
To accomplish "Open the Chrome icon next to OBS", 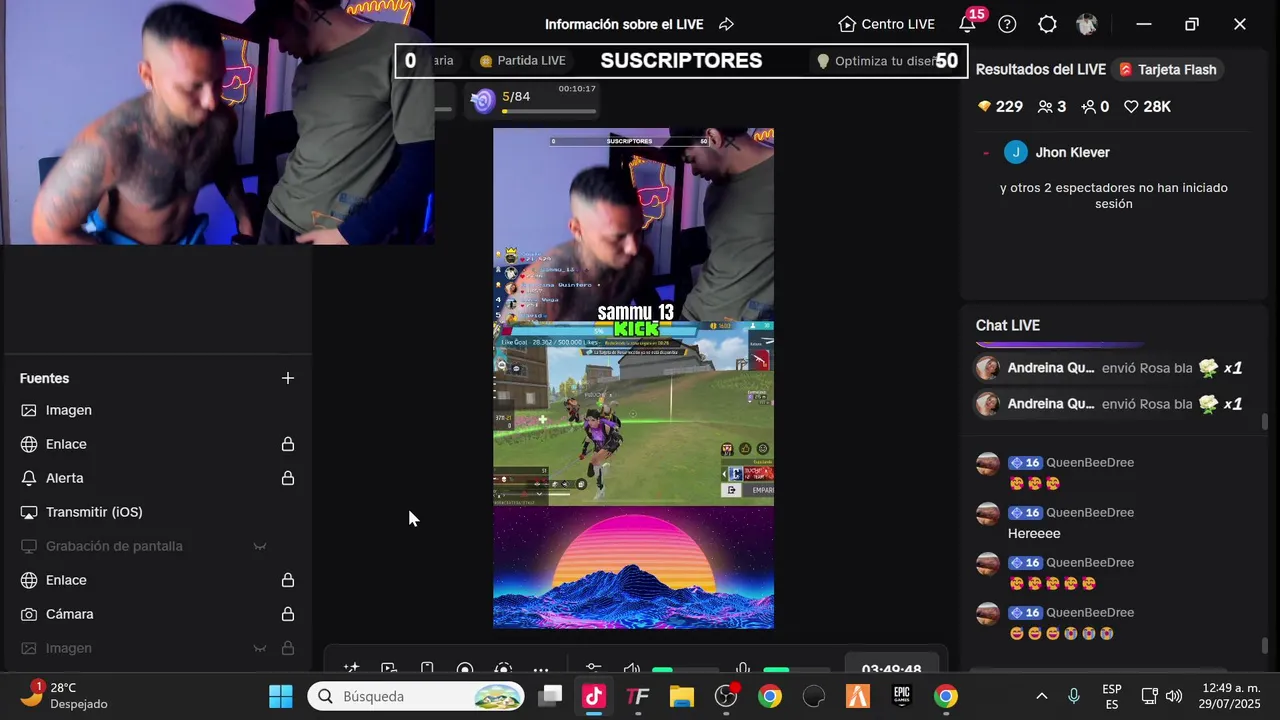I will tap(770, 697).
